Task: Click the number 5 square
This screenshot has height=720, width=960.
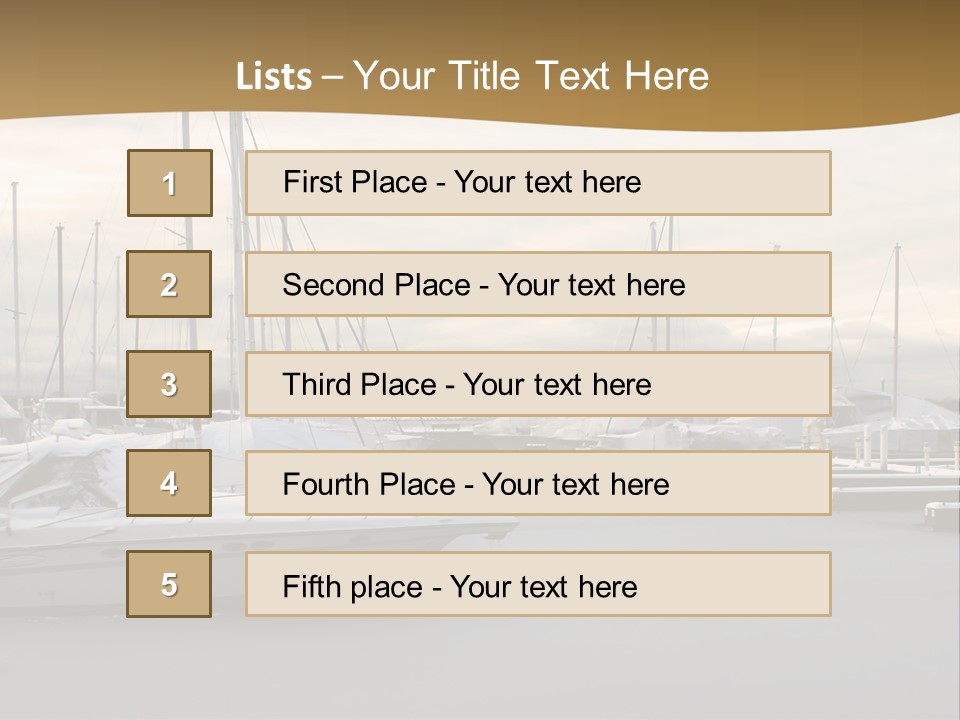Action: (x=169, y=584)
